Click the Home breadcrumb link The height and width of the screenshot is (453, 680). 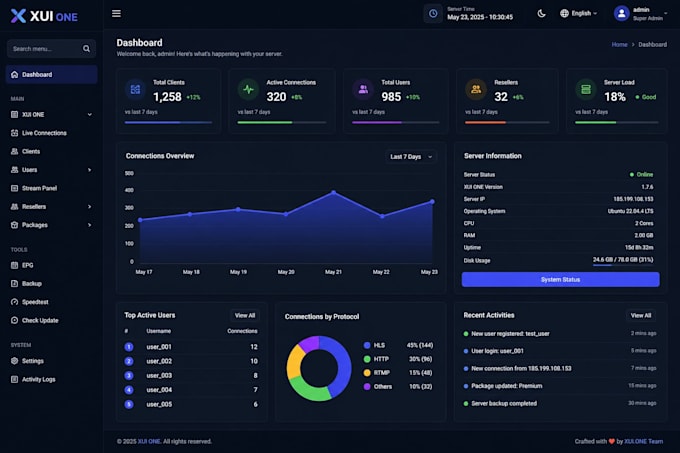pyautogui.click(x=619, y=45)
